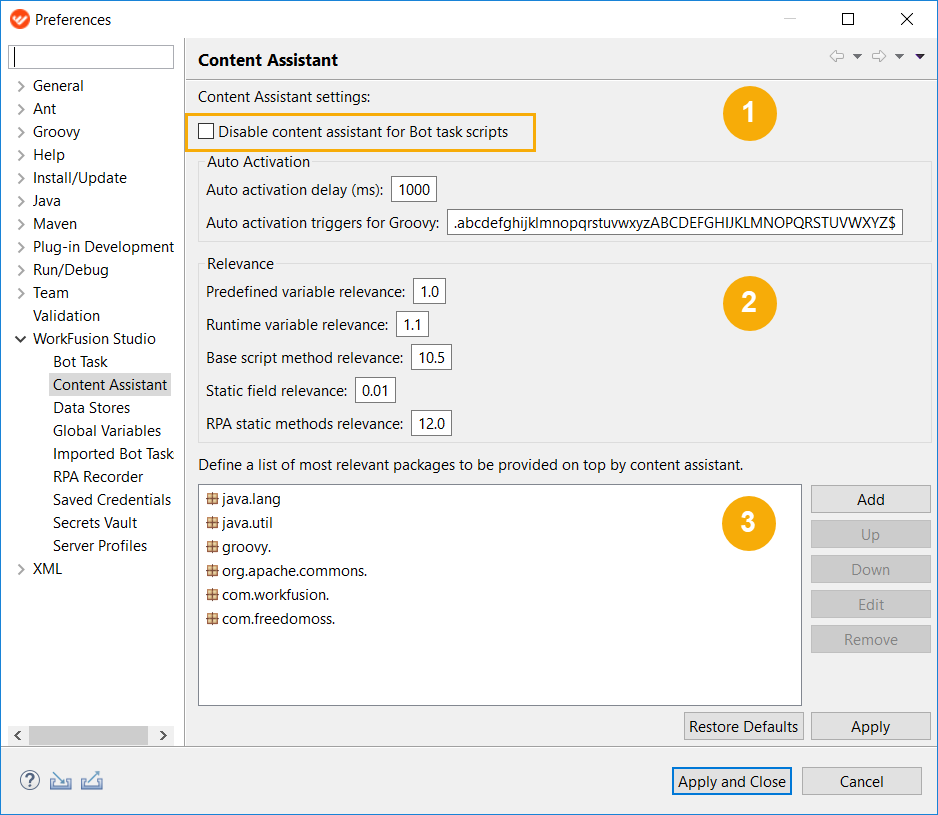Expand the Groovy tree node
938x815 pixels.
click(x=21, y=132)
